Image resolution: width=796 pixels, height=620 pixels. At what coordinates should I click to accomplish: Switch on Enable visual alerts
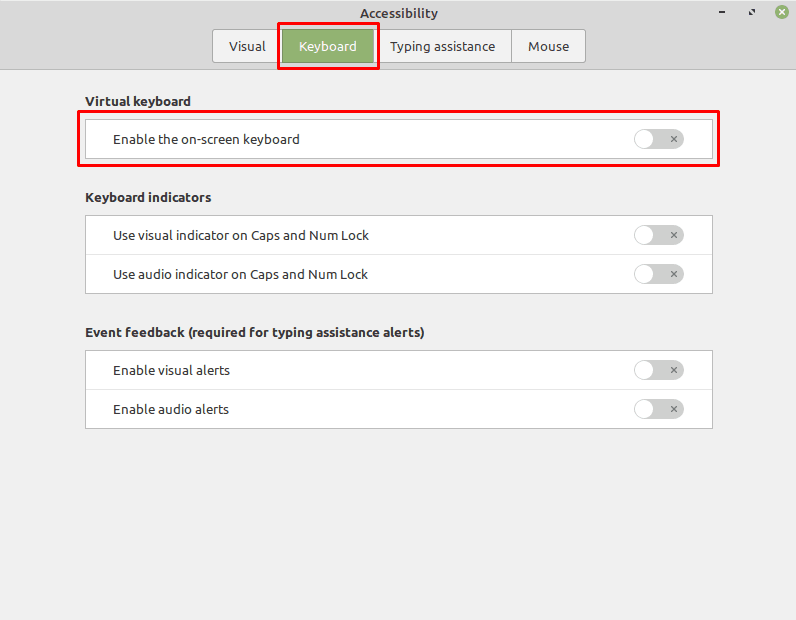click(658, 370)
